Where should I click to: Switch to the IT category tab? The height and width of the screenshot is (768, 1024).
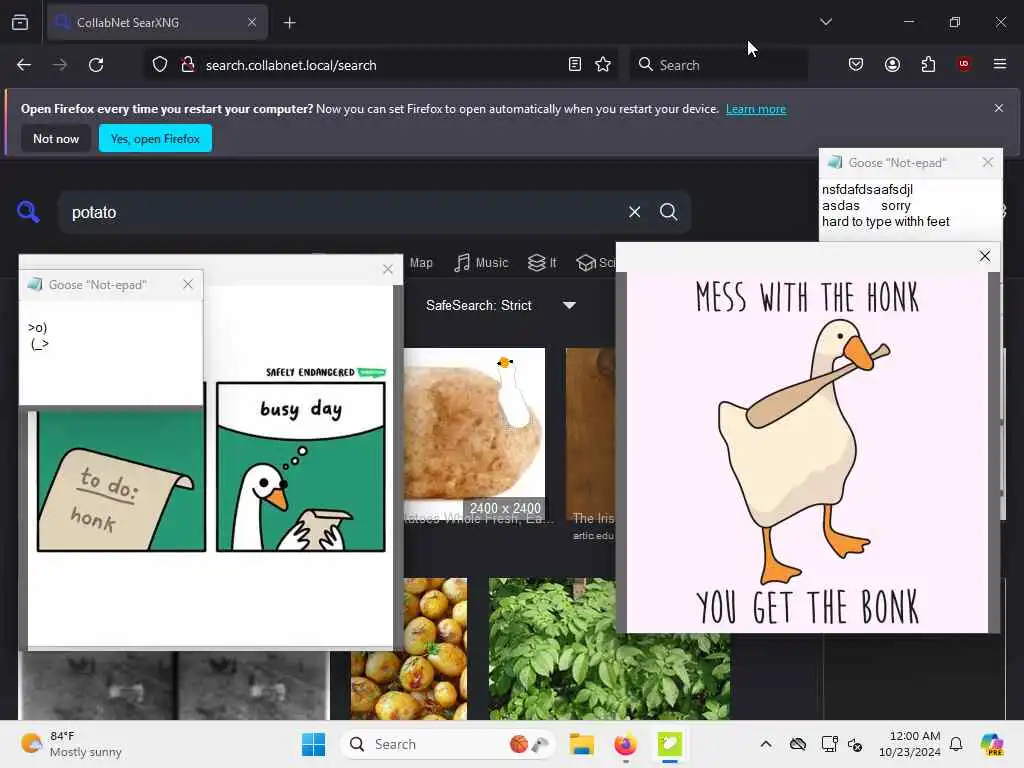coord(542,263)
